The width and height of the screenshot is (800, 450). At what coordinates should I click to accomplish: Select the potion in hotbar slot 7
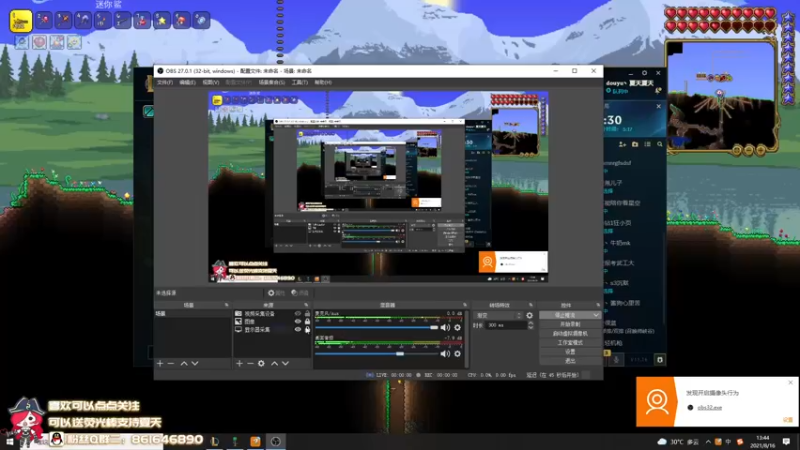(x=142, y=20)
